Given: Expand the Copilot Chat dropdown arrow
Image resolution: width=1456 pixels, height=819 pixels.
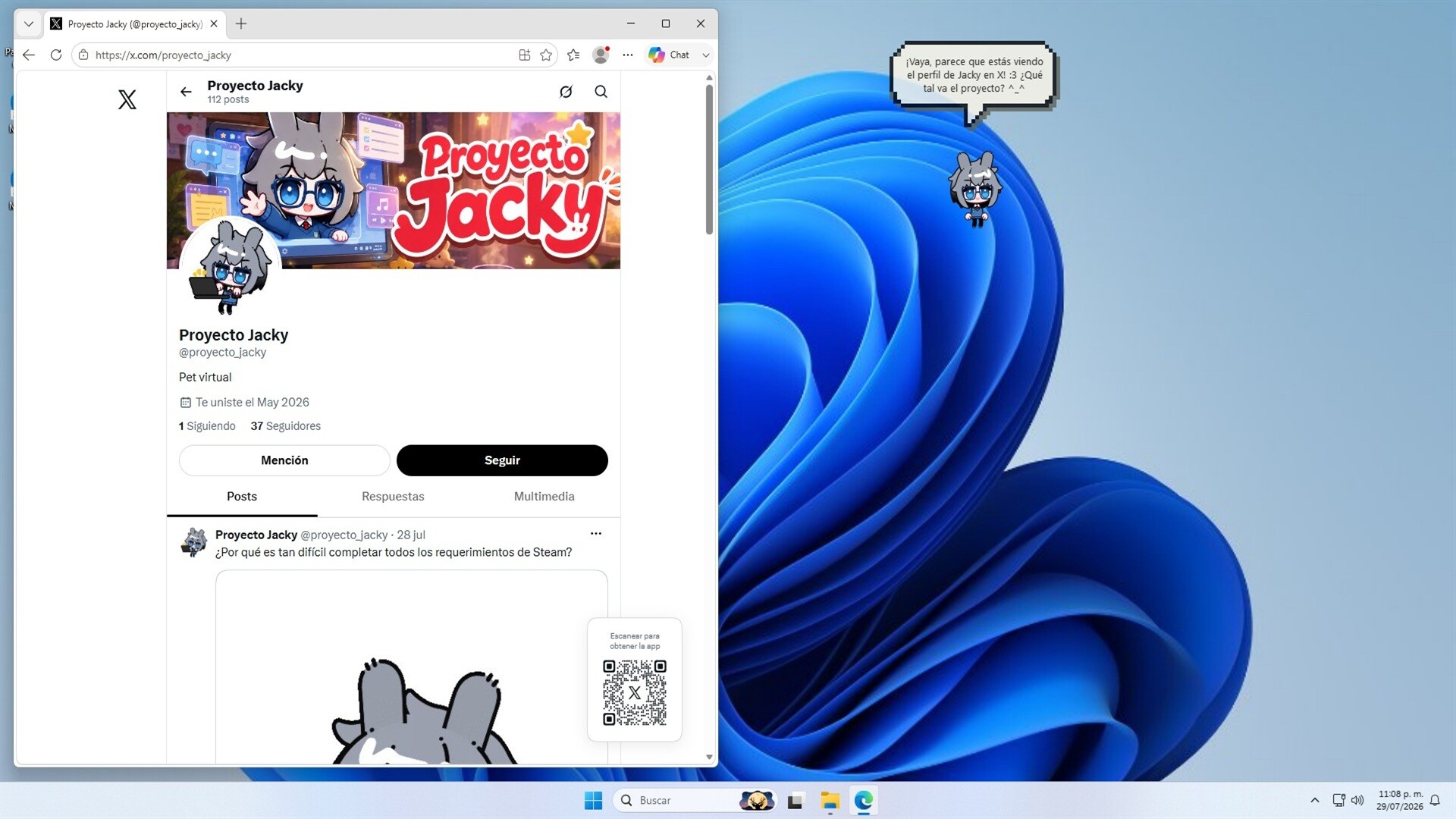Looking at the screenshot, I should [706, 55].
